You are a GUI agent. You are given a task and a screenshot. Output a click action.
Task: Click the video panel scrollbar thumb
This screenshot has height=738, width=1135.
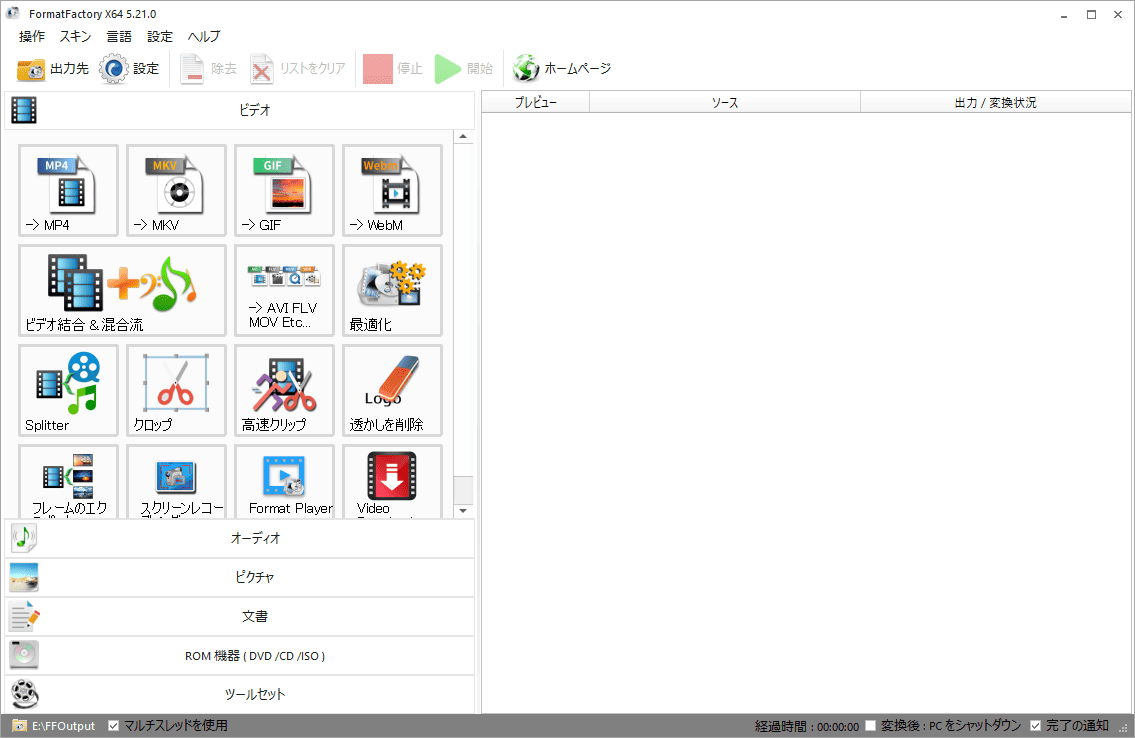click(x=463, y=490)
